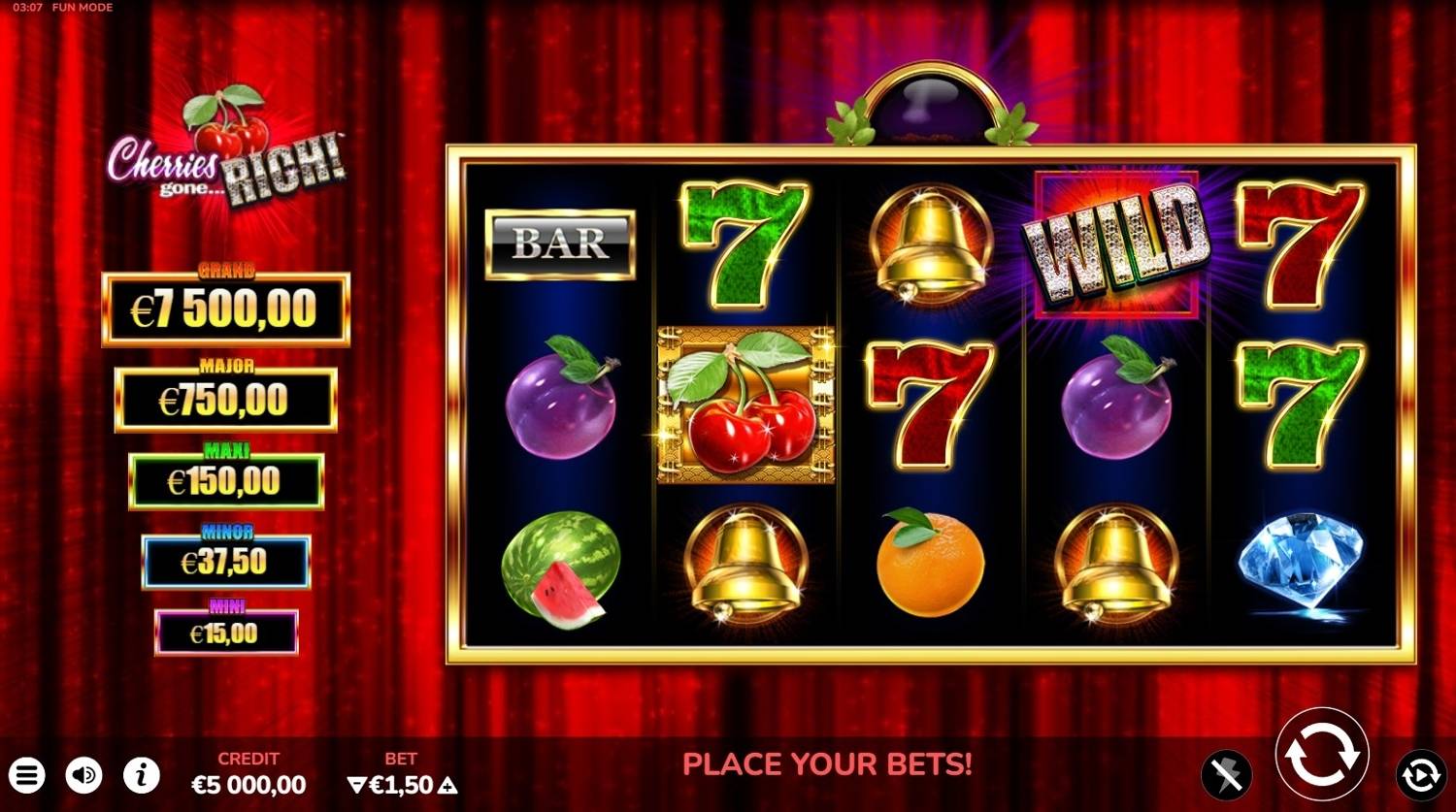Spin the reels with the big button
1456x812 pixels.
point(1322,755)
